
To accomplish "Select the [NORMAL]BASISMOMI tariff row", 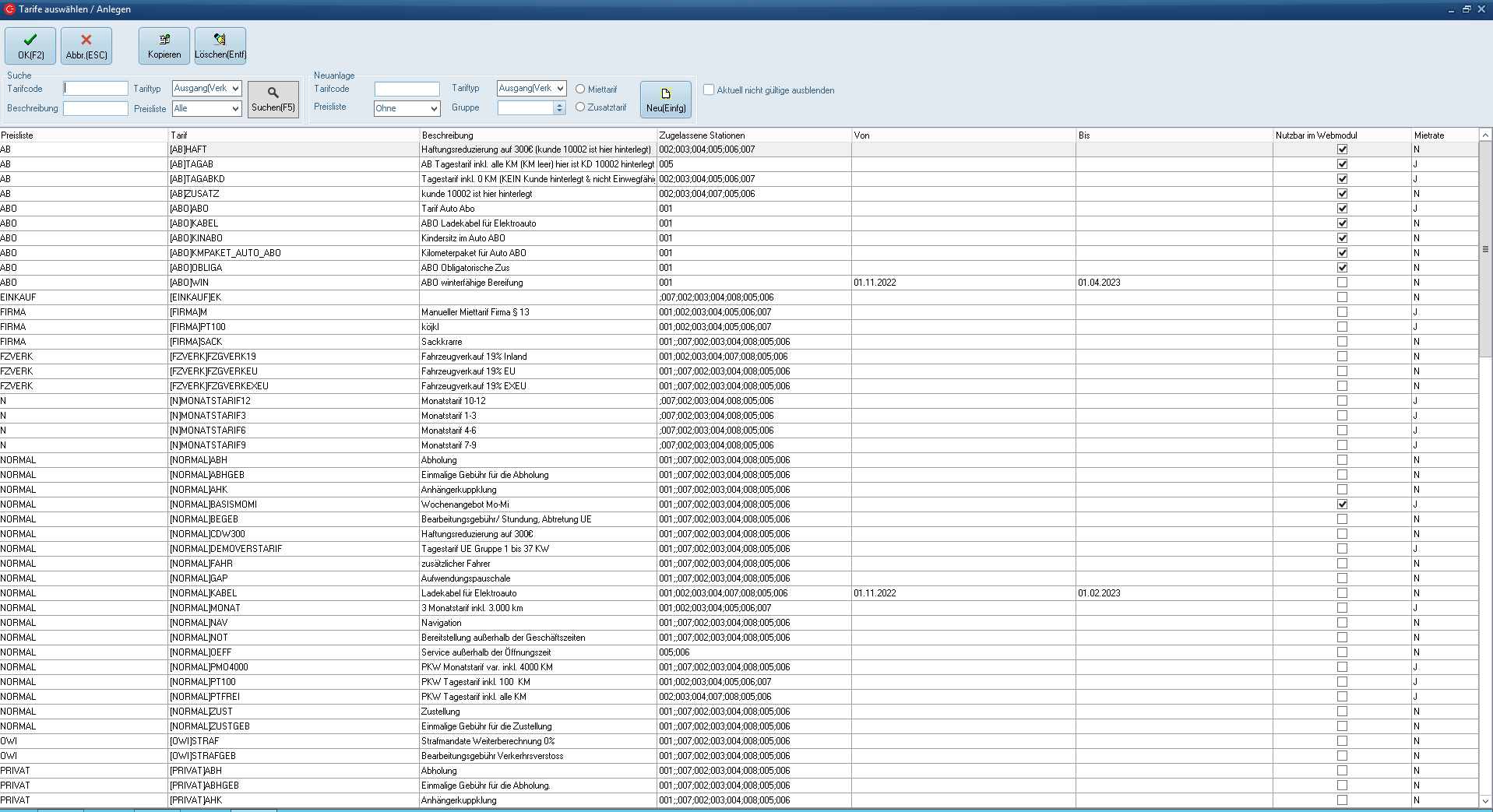I will (x=213, y=504).
